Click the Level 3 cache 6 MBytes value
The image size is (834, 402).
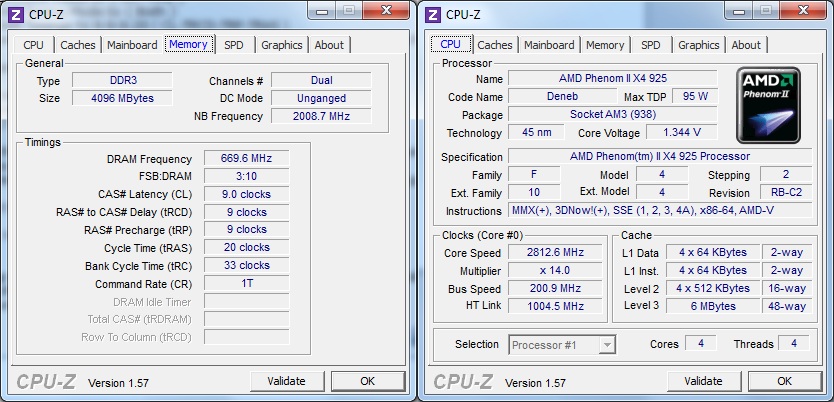pyautogui.click(x=713, y=306)
